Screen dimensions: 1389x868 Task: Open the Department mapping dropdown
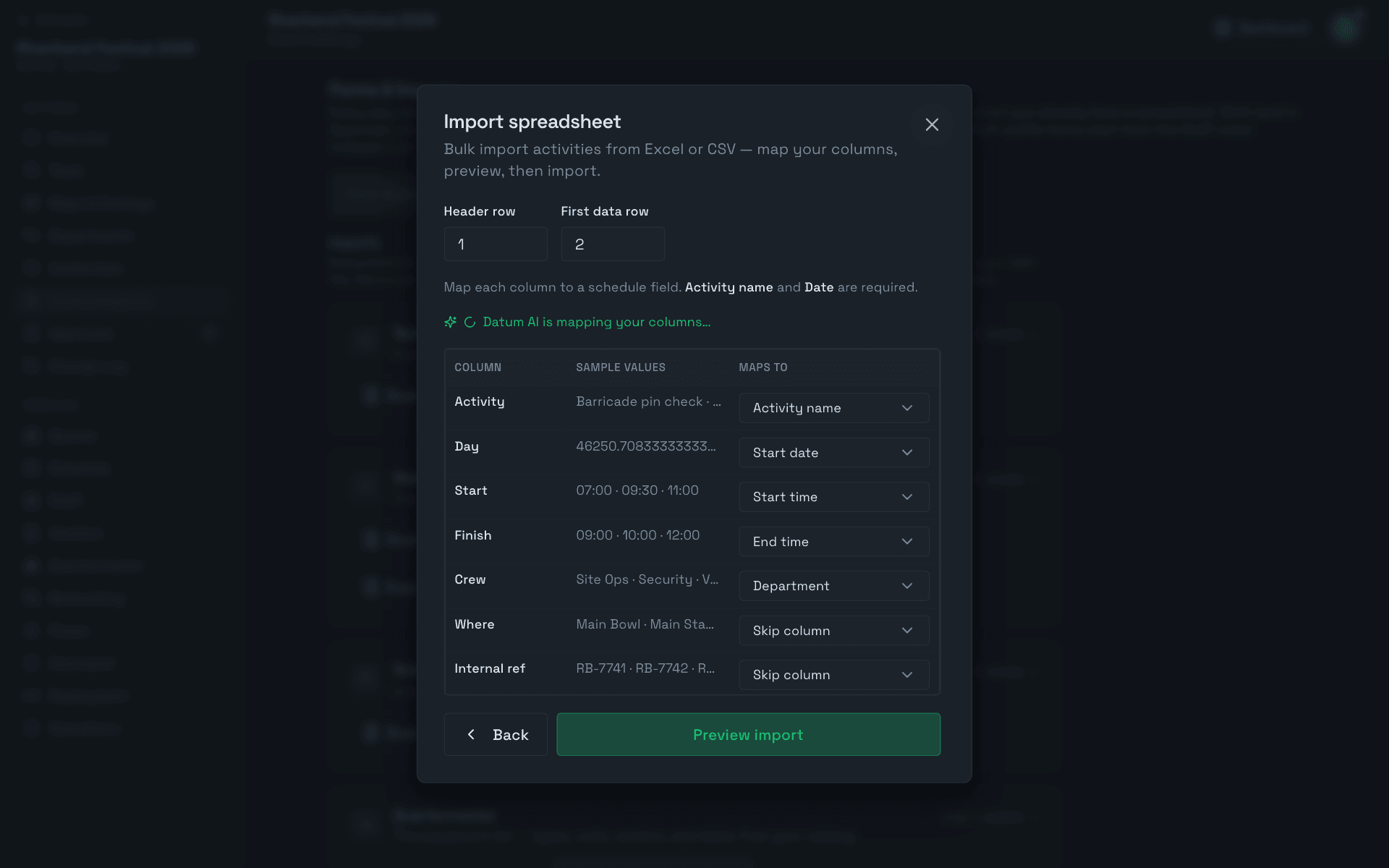[x=834, y=586]
